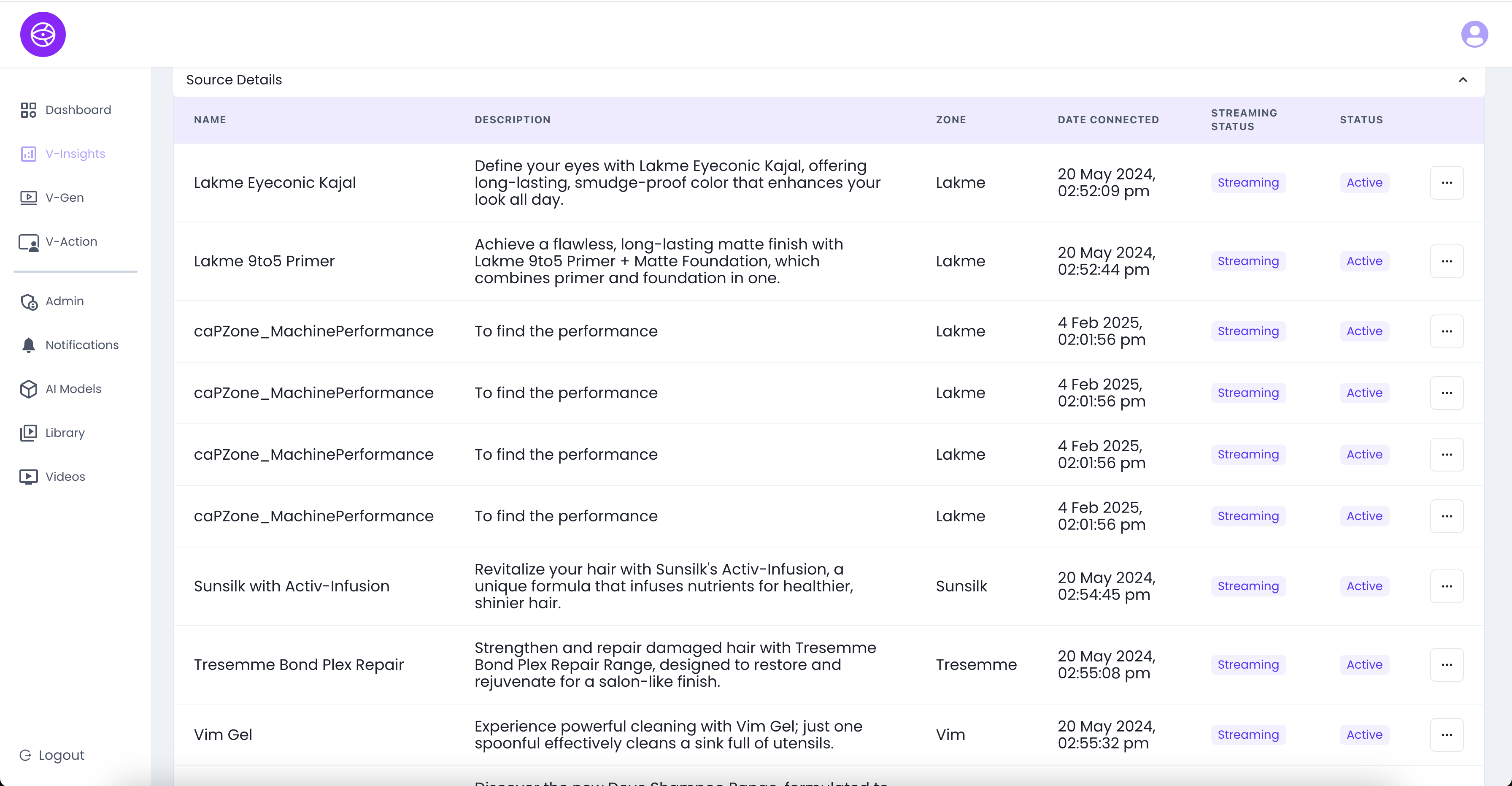Click Active badge for Vim Gel
Viewport: 1512px width, 786px height.
coord(1364,735)
